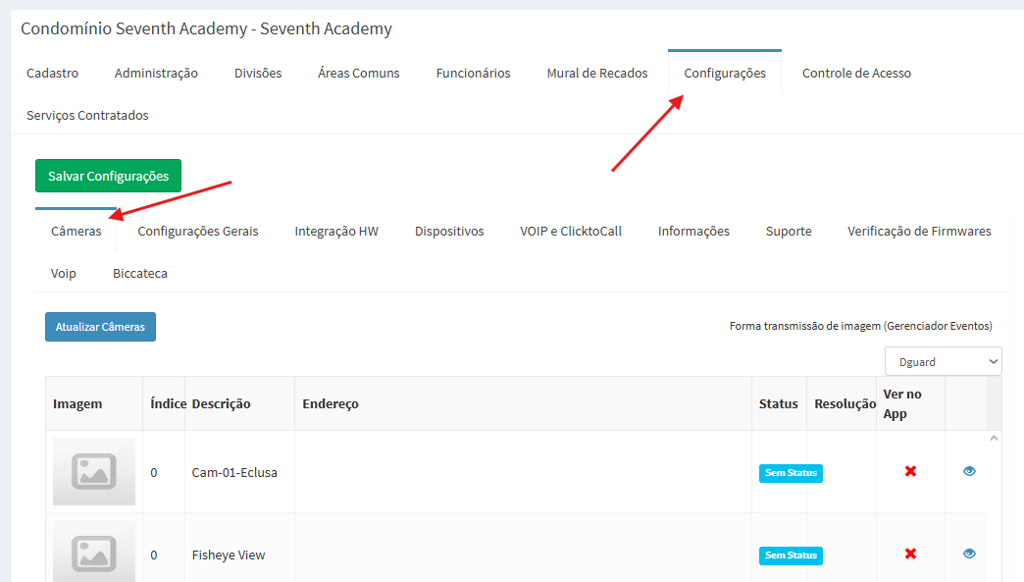
Task: Open the Integração HW sub-tab
Action: pyautogui.click(x=336, y=231)
